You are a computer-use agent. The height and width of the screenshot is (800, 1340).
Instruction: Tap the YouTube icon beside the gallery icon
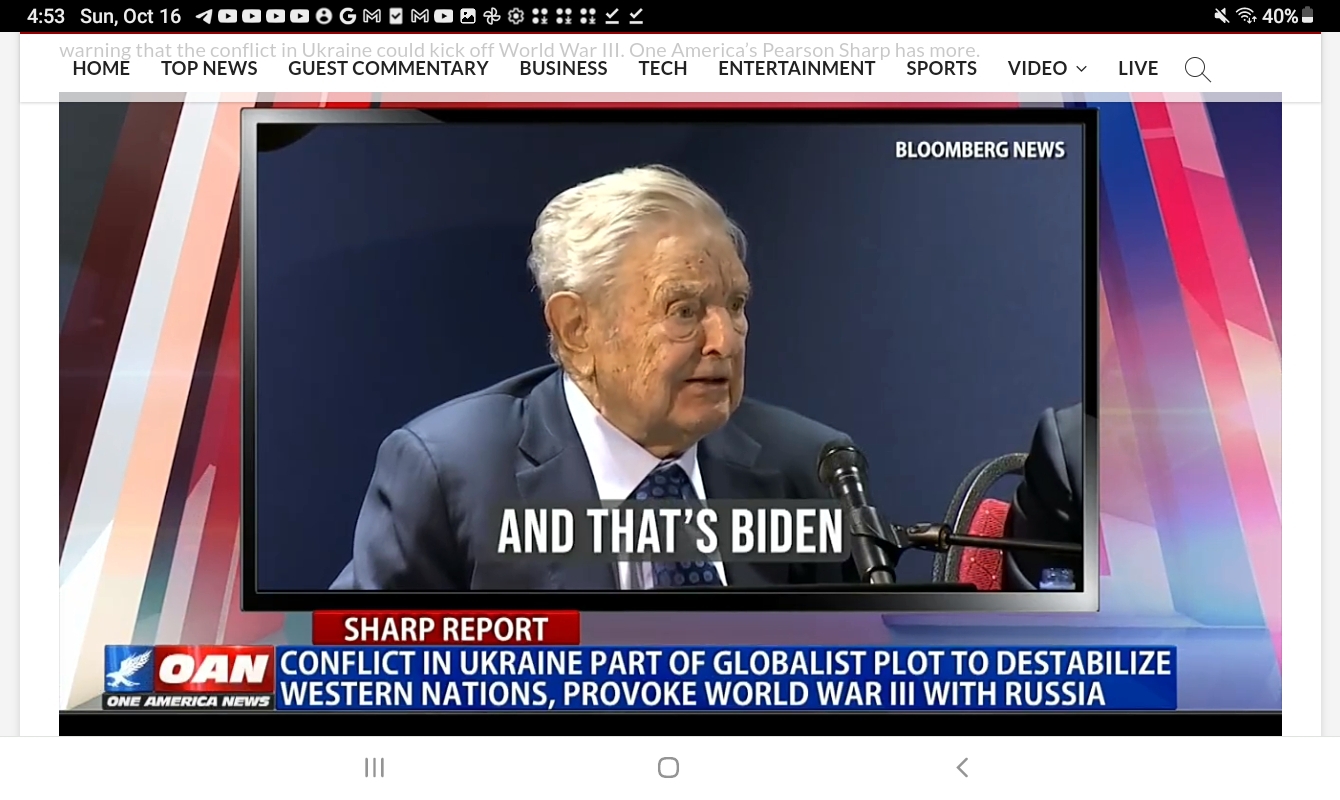tap(444, 16)
